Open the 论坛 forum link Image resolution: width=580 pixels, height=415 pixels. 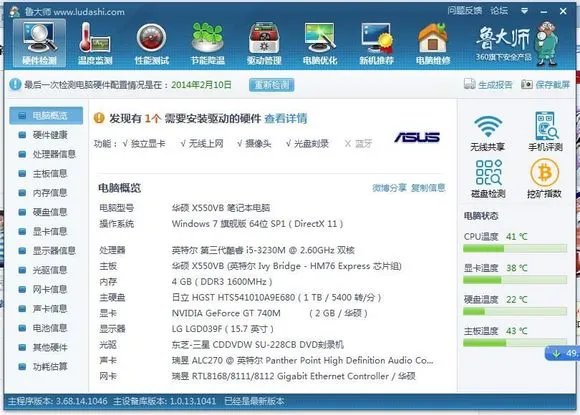[x=499, y=11]
